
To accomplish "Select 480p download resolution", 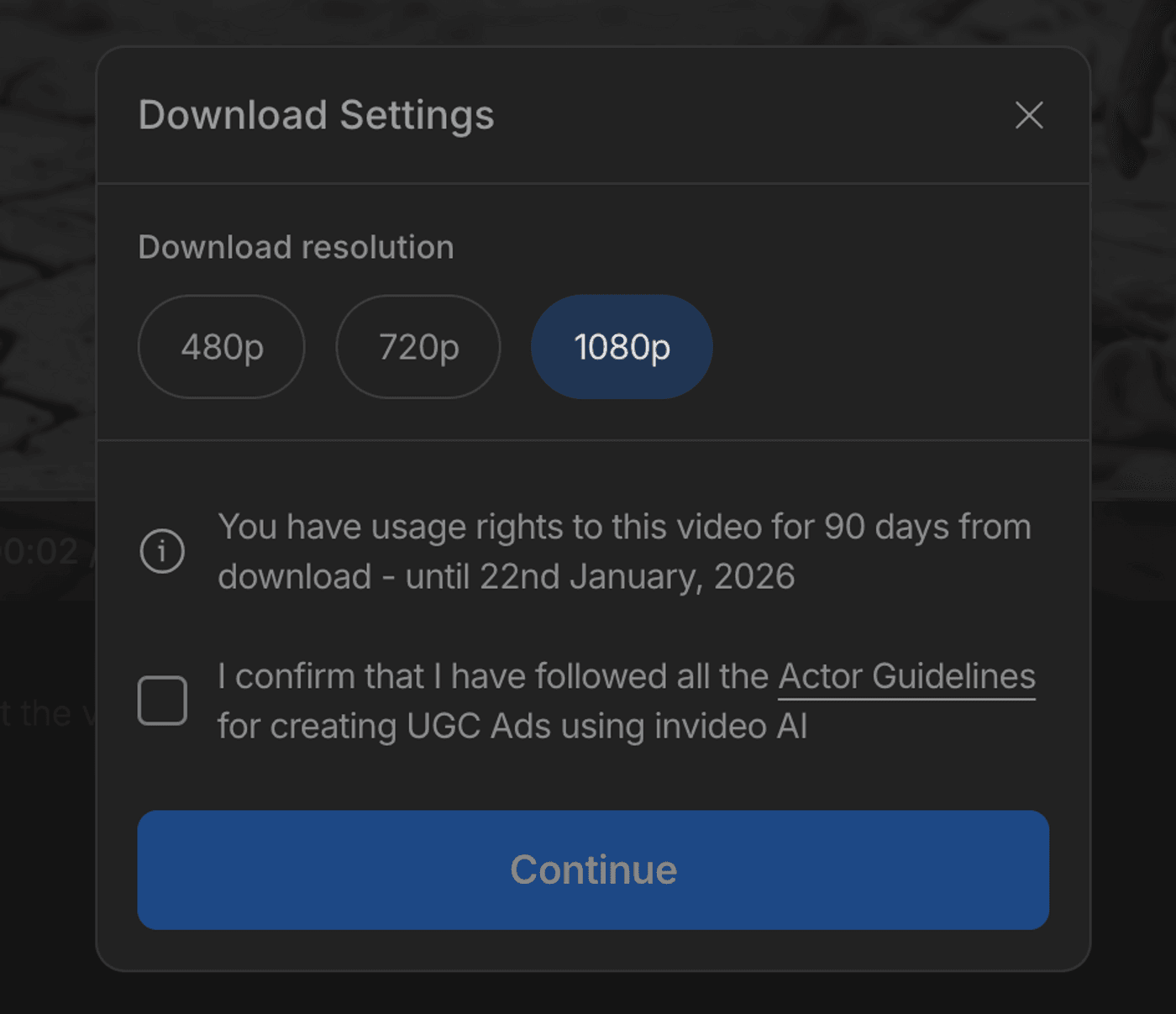I will pos(222,347).
